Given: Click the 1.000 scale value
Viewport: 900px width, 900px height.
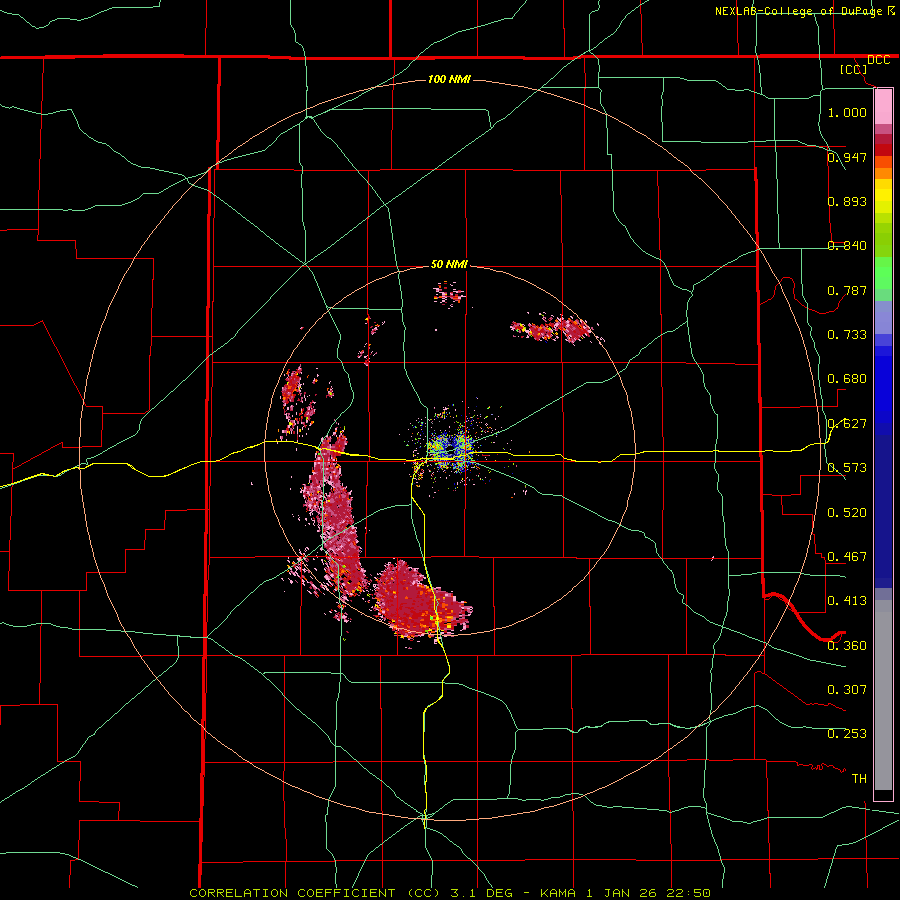Looking at the screenshot, I should point(847,112).
